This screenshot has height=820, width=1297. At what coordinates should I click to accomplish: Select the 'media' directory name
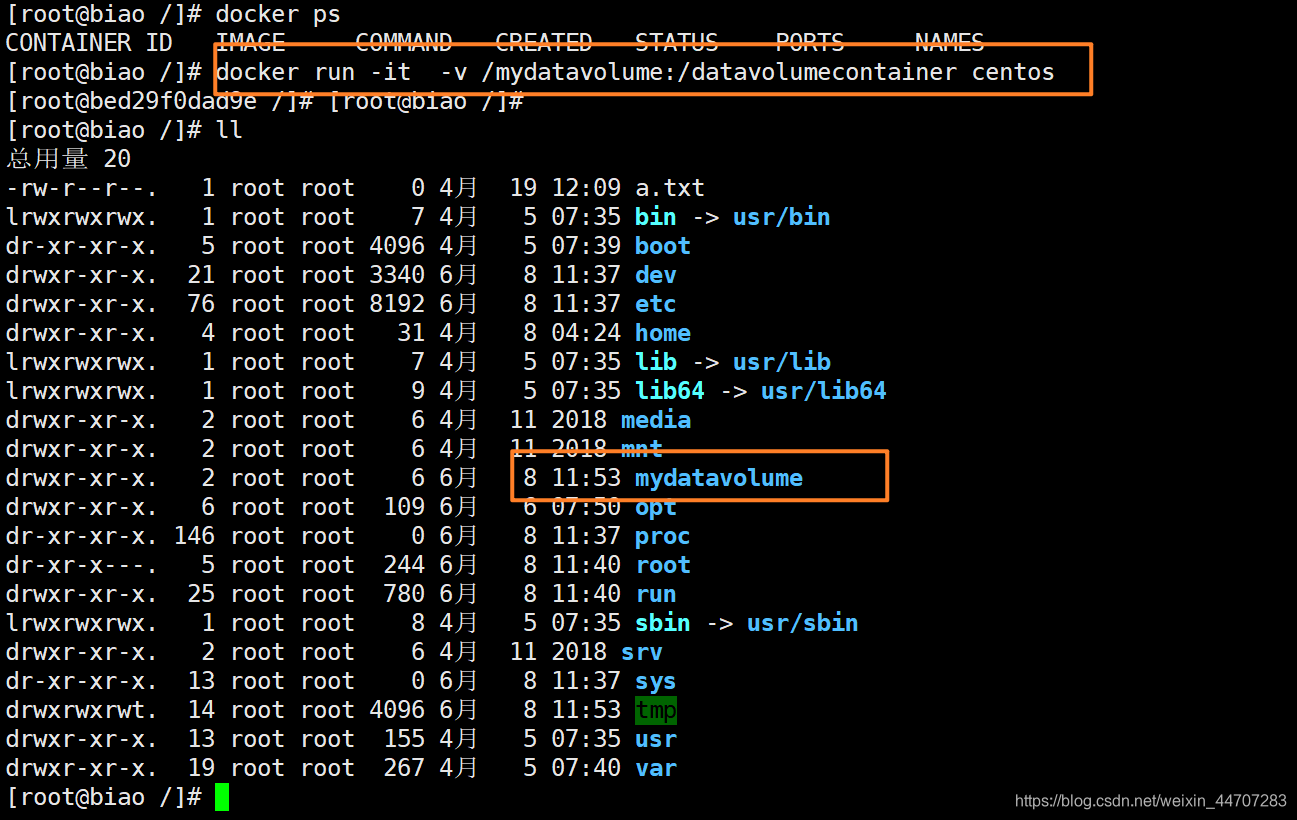click(x=656, y=420)
